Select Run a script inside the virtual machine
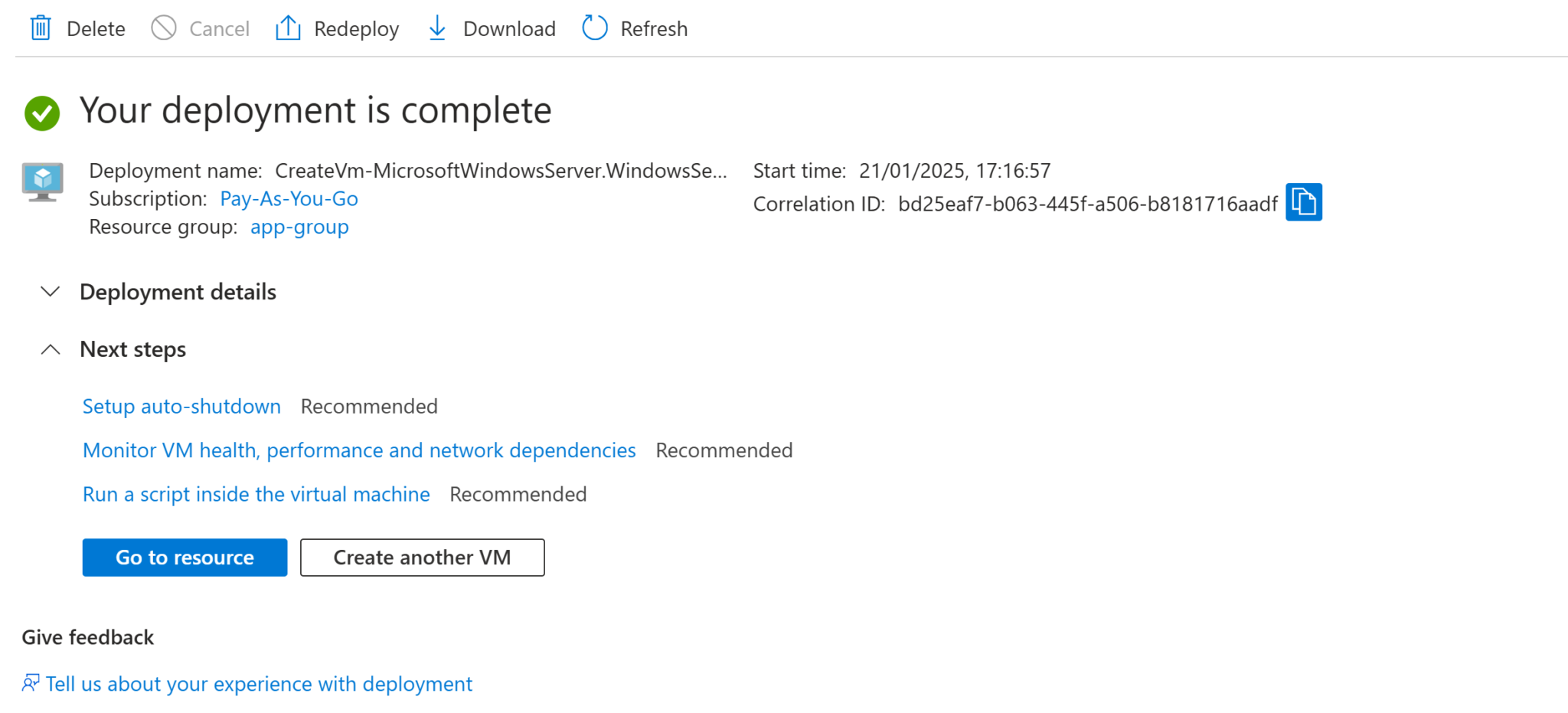 256,495
